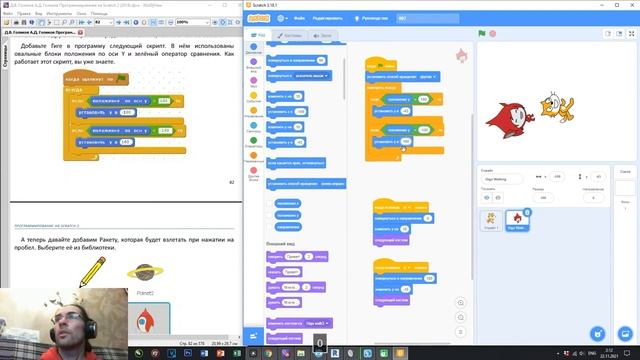Image resolution: width=640 pixels, height=360 pixels.
Task: Close the document tab in DjVu viewer
Action: [x=80, y=32]
